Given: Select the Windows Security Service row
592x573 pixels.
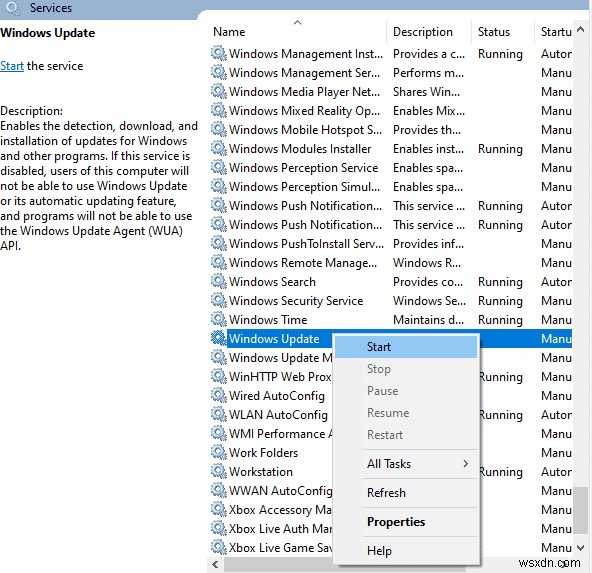Looking at the screenshot, I should pyautogui.click(x=391, y=300).
